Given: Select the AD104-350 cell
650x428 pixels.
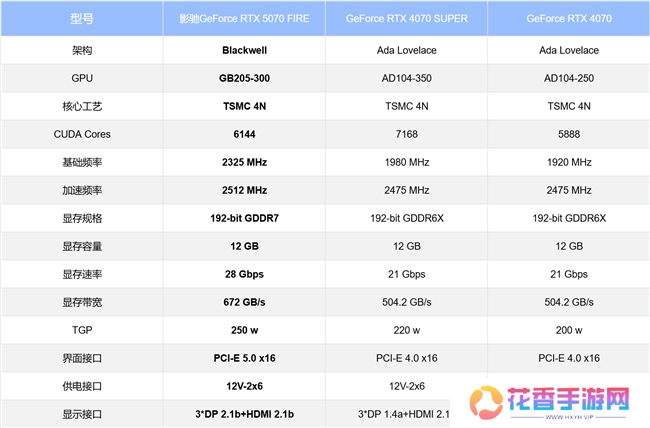Looking at the screenshot, I should pos(407,77).
